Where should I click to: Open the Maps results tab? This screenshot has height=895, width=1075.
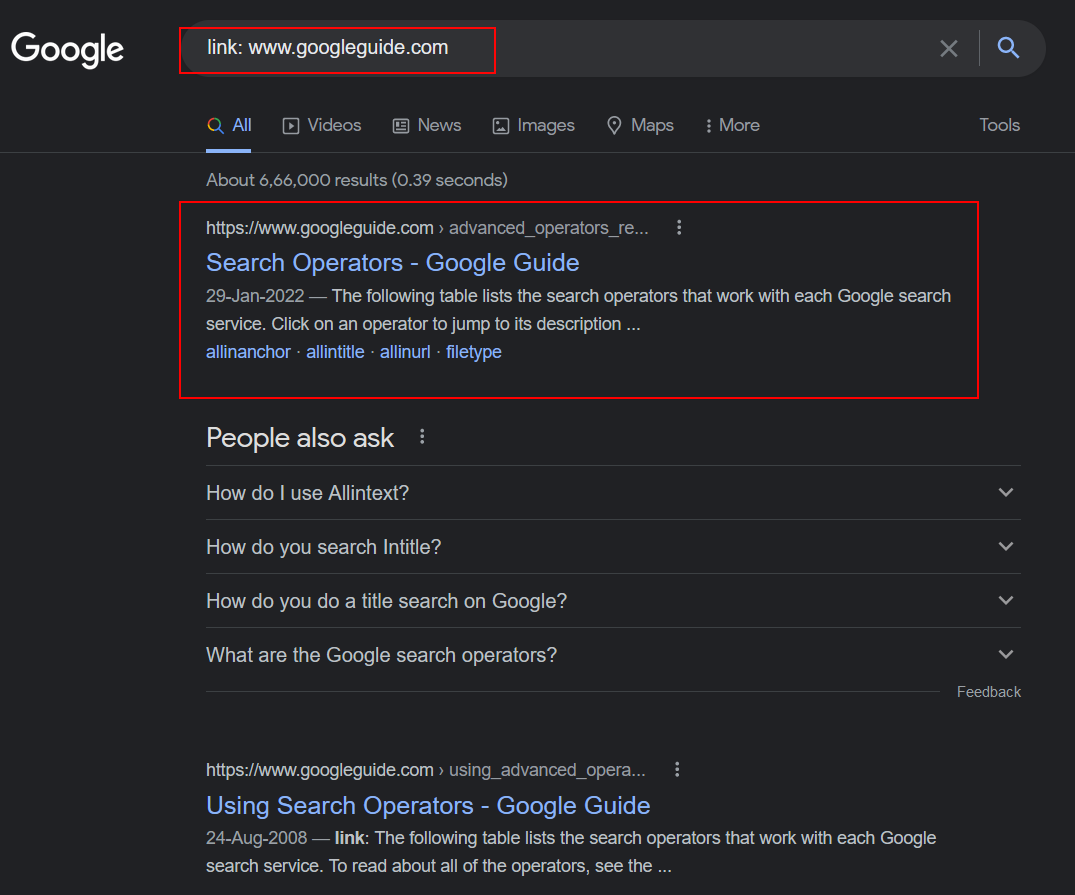click(640, 126)
